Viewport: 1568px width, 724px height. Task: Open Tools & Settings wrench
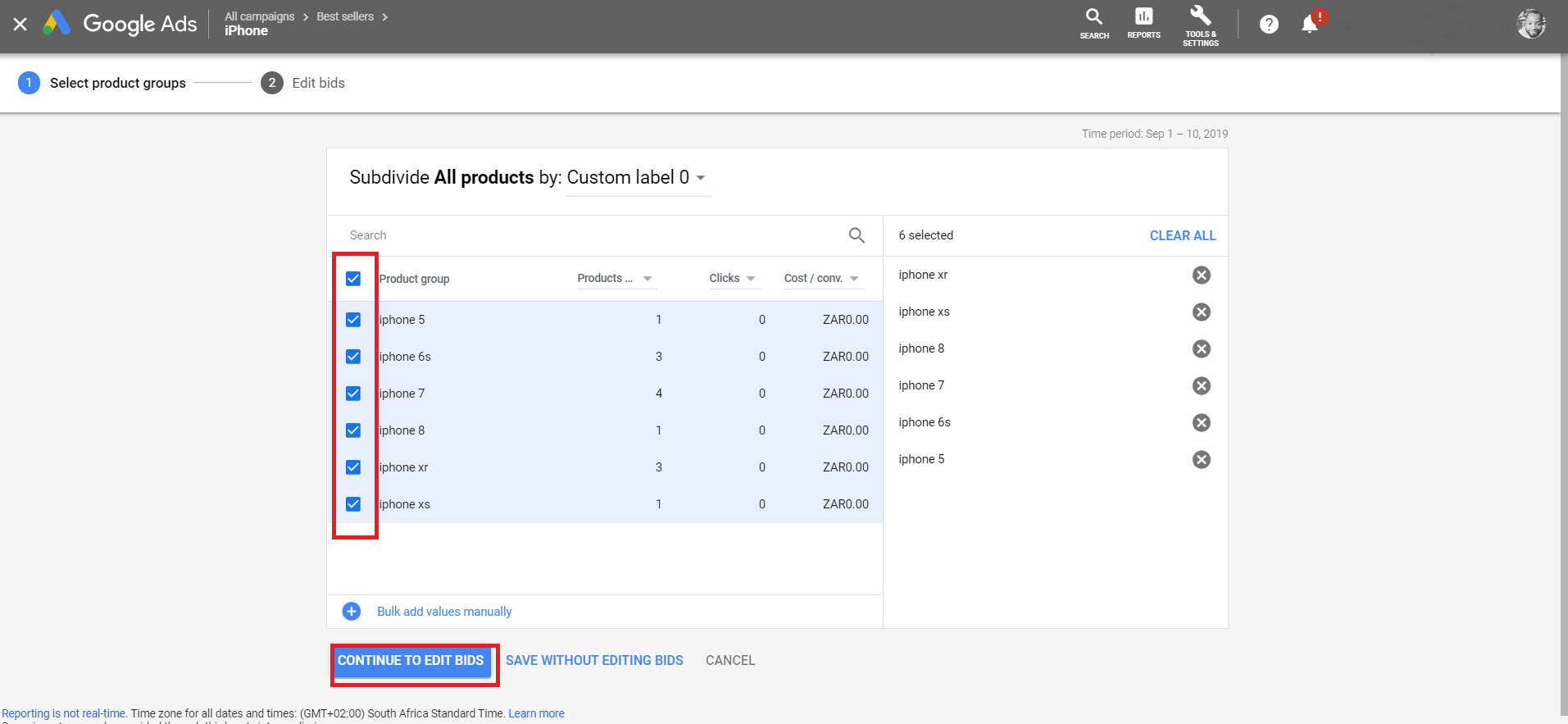1200,25
